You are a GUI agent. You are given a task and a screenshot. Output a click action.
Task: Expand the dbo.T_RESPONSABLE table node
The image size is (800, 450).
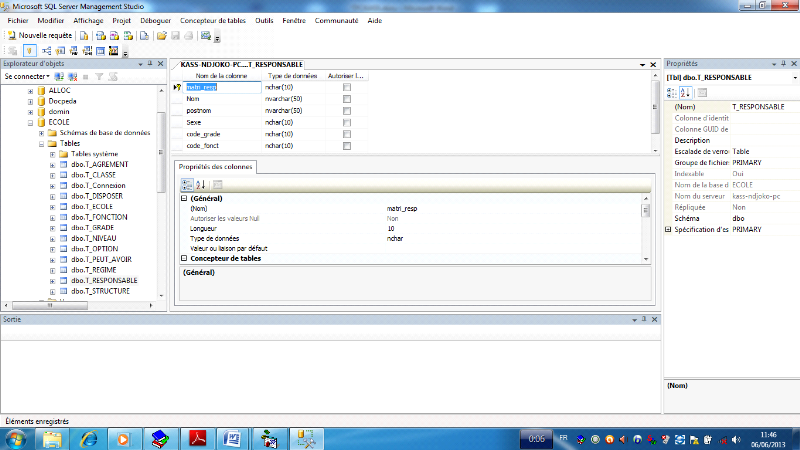[x=52, y=280]
